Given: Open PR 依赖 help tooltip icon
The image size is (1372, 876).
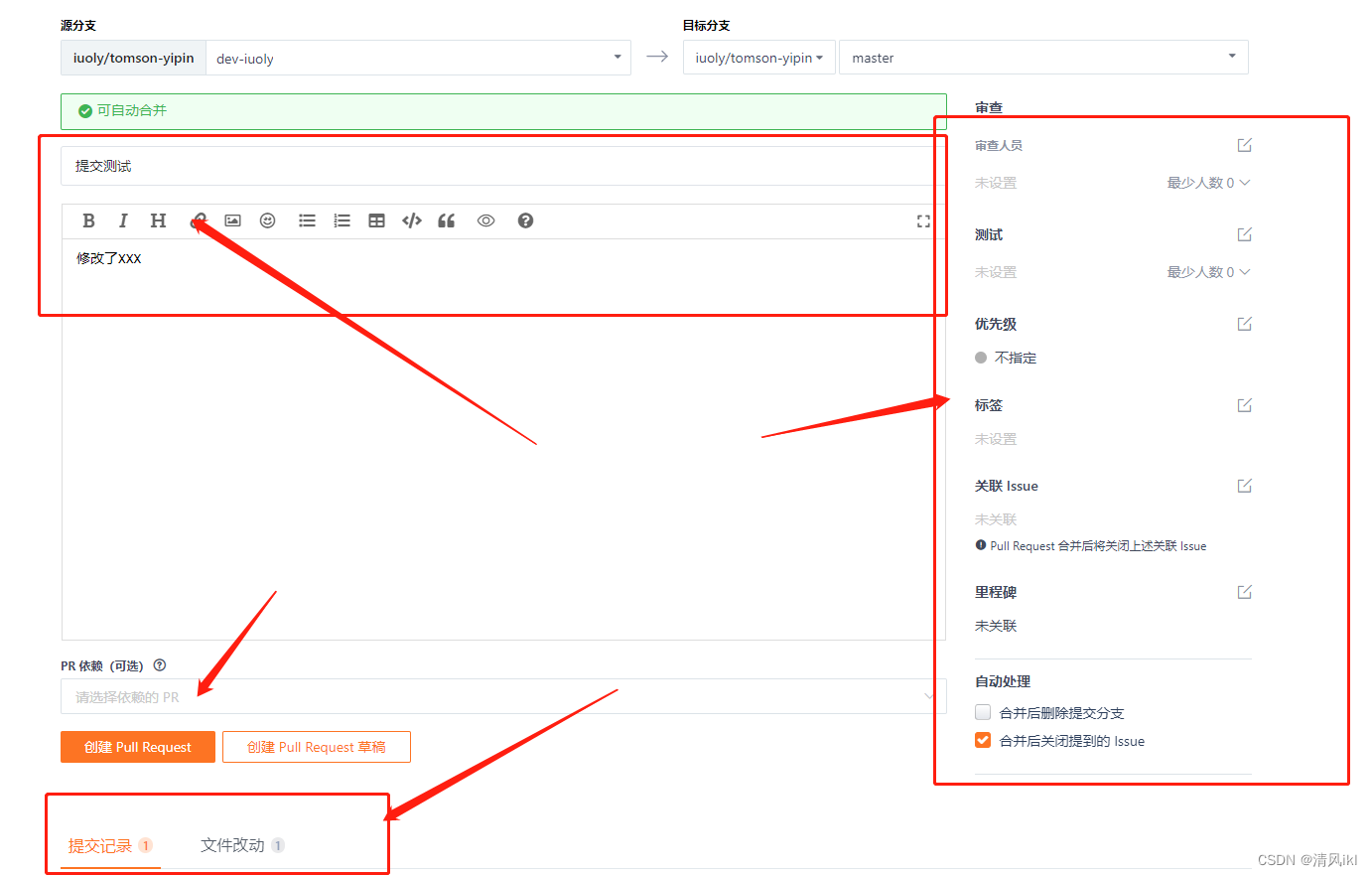Looking at the screenshot, I should (x=160, y=665).
